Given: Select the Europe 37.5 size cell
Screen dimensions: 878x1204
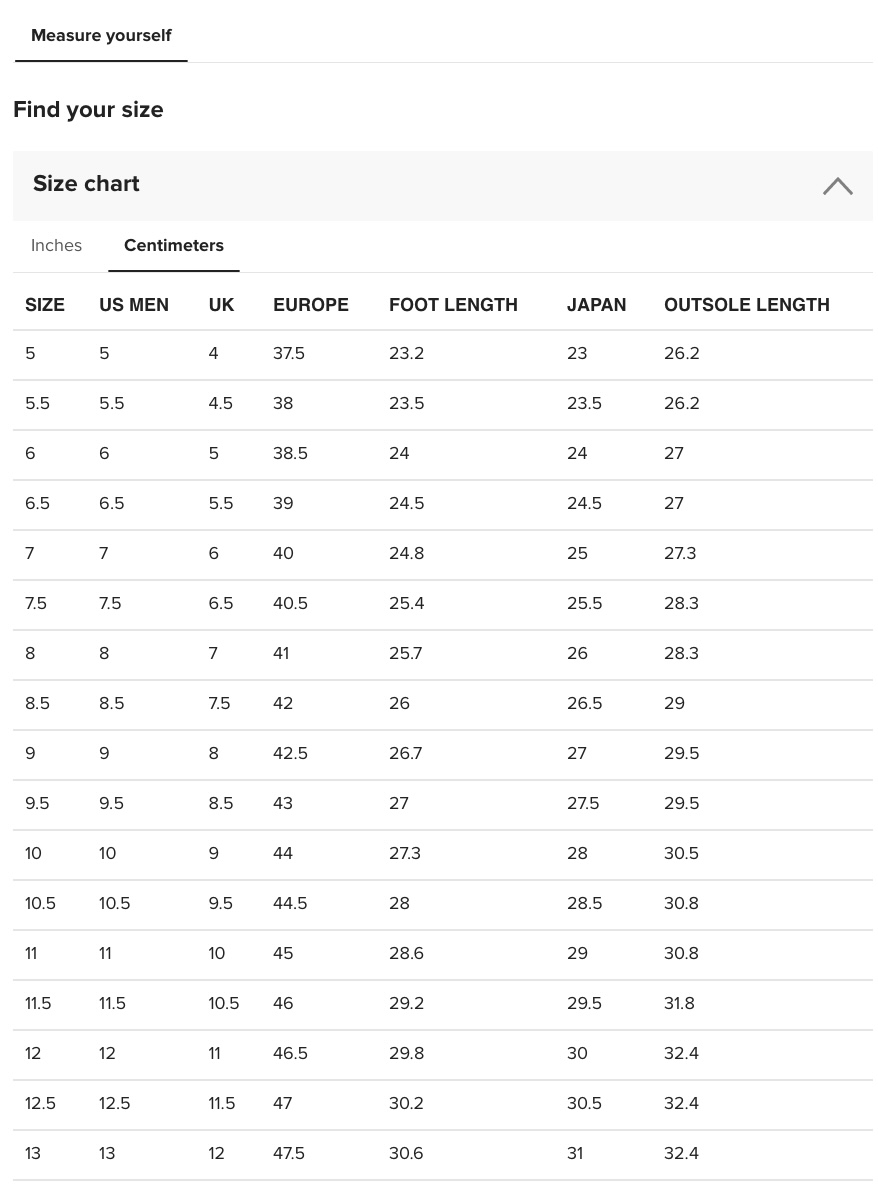Looking at the screenshot, I should pos(289,354).
